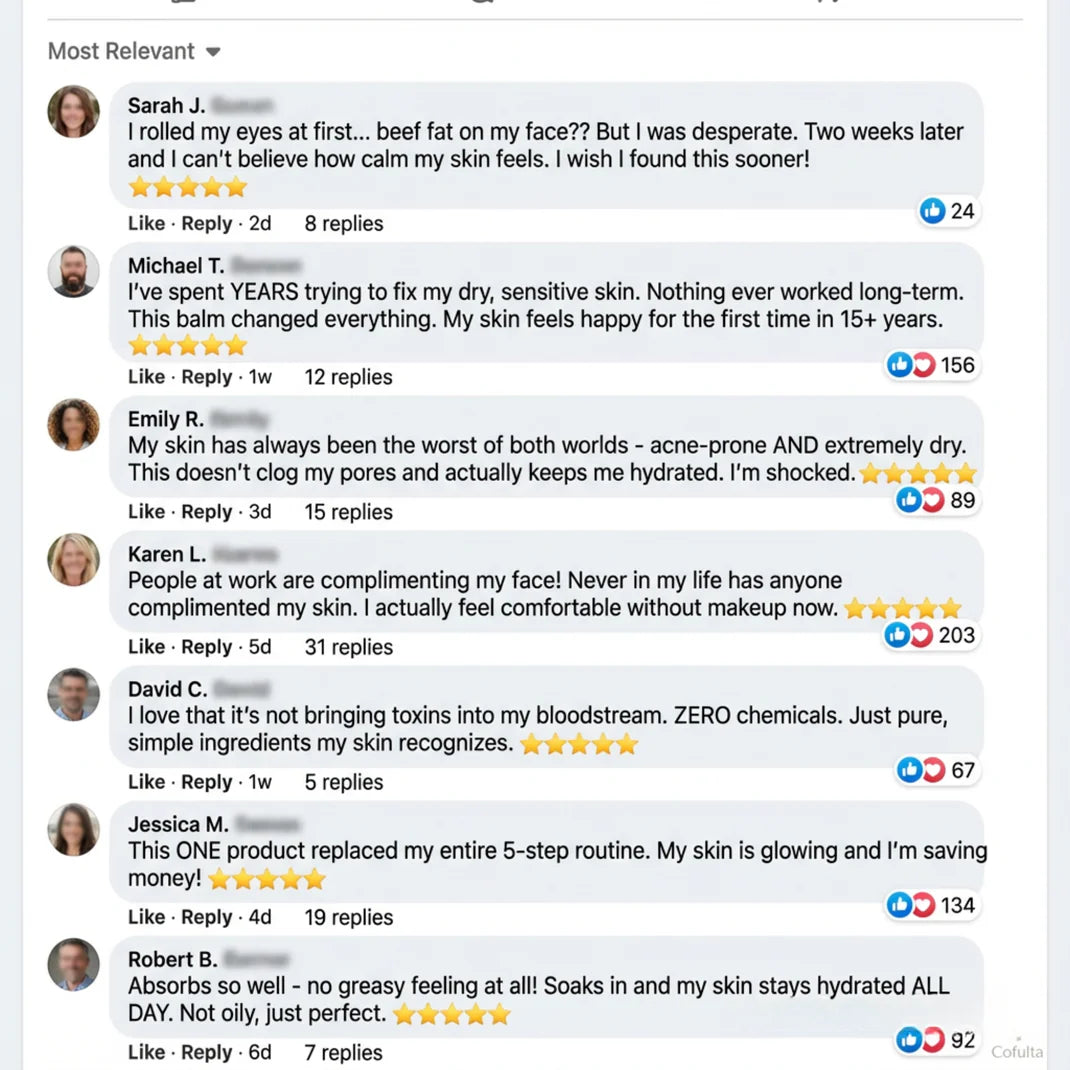Expand 31 replies under Karen L.'s comment

click(348, 647)
